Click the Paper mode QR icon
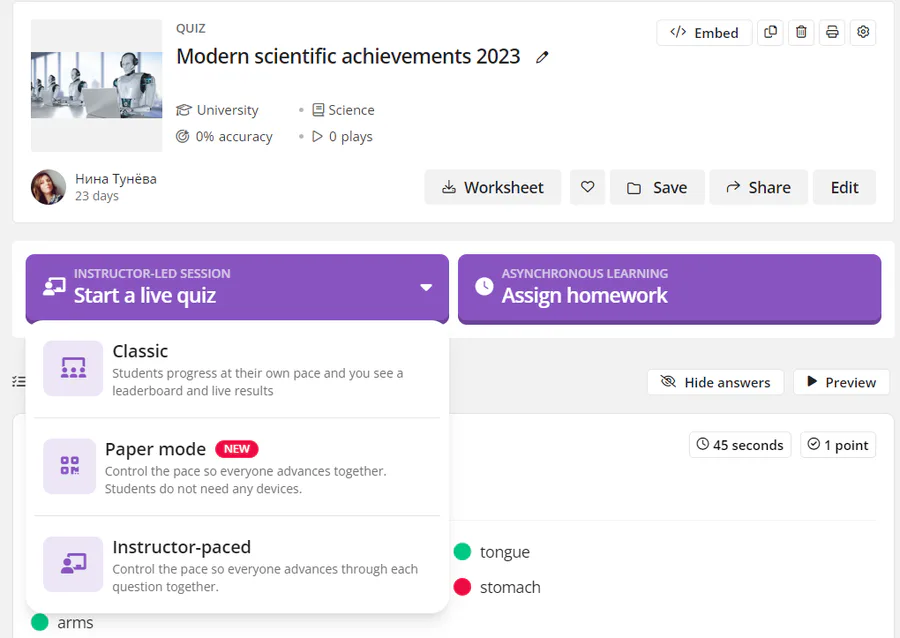Image resolution: width=900 pixels, height=638 pixels. pyautogui.click(x=69, y=466)
